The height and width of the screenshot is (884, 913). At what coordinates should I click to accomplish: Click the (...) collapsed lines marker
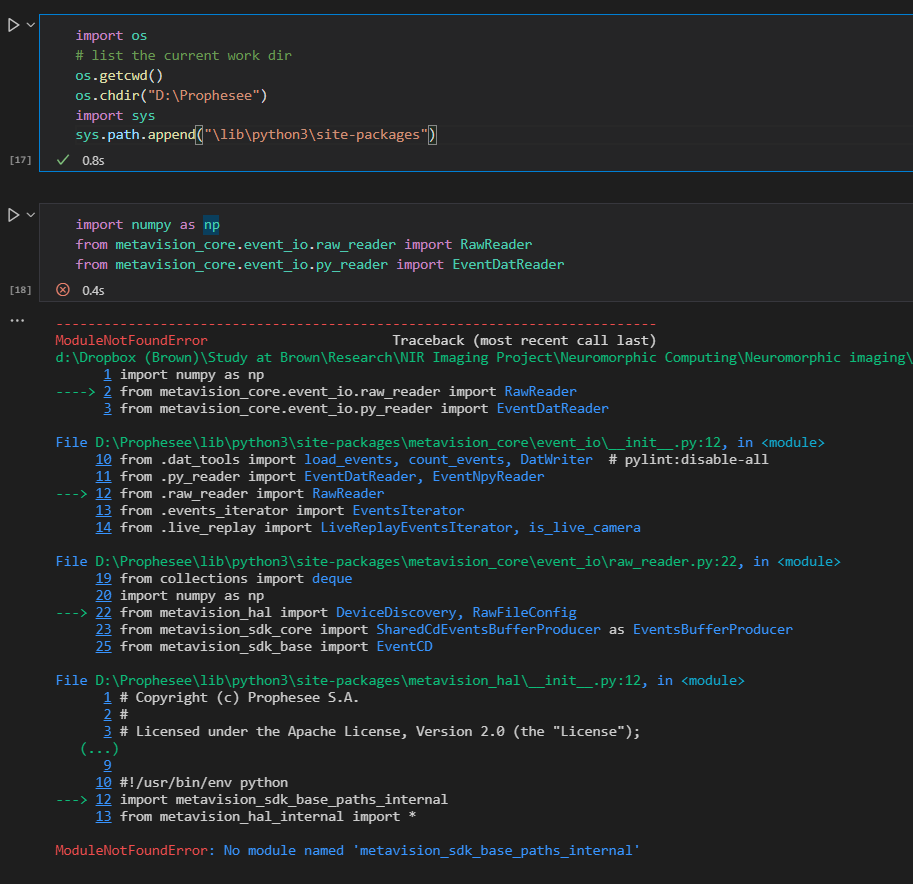click(99, 748)
